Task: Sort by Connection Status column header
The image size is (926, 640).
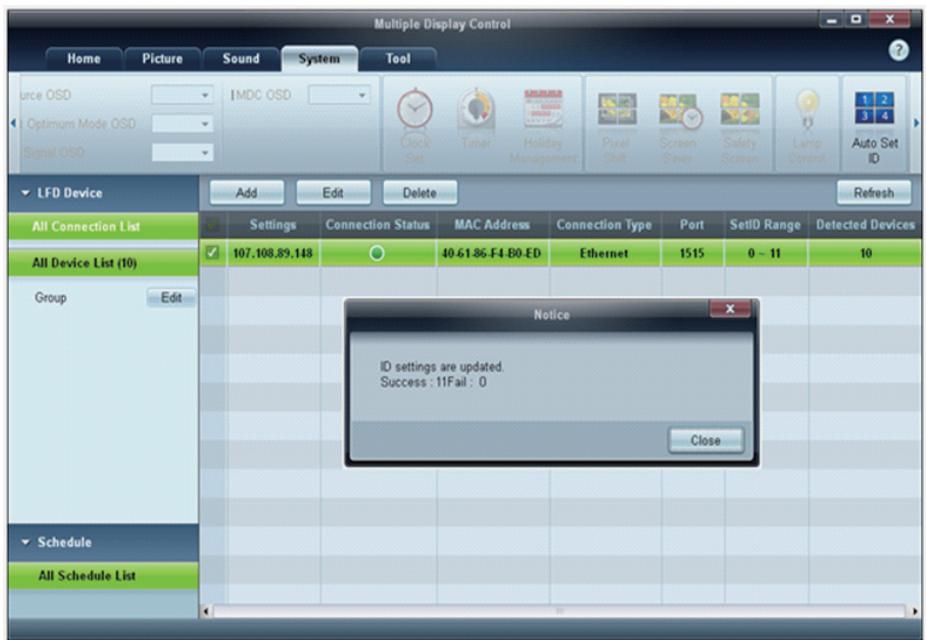Action: 378,225
